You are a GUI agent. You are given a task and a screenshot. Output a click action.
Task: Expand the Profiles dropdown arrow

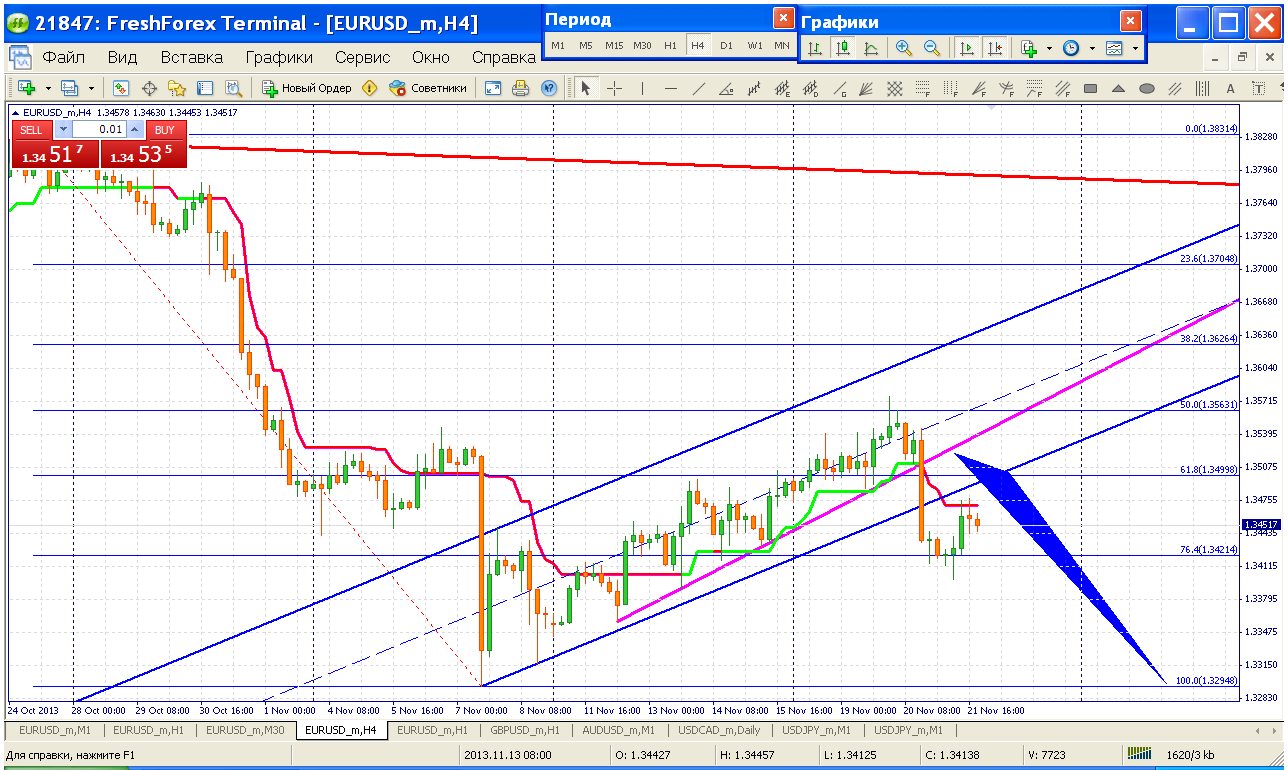[x=91, y=88]
